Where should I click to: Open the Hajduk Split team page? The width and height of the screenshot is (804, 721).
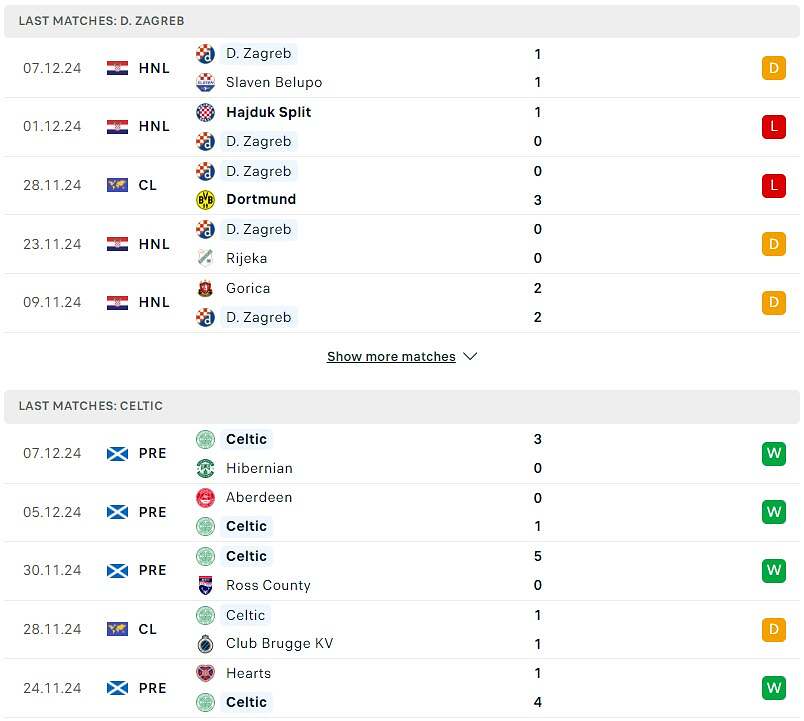click(x=269, y=112)
